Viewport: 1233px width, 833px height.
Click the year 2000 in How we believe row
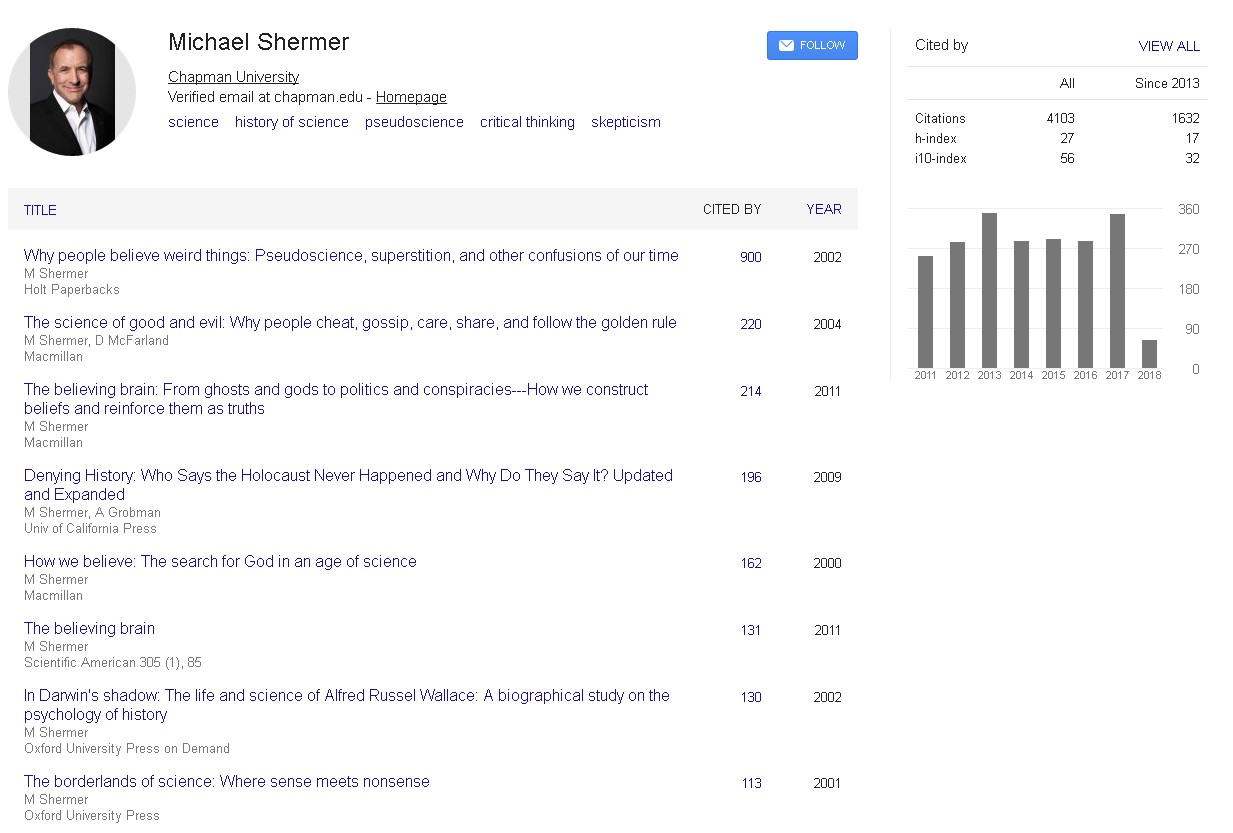pyautogui.click(x=827, y=563)
